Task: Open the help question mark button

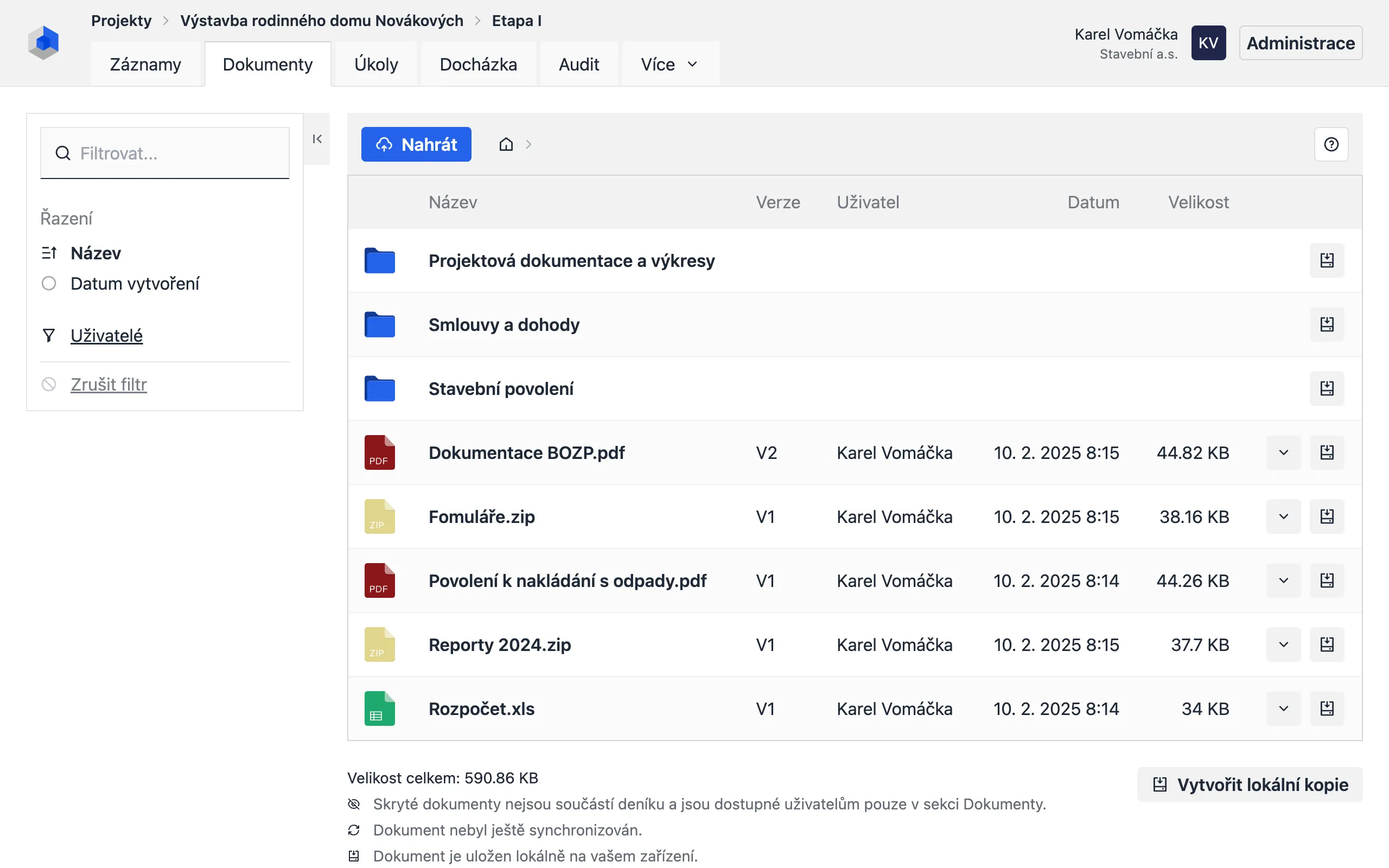Action: click(1331, 144)
